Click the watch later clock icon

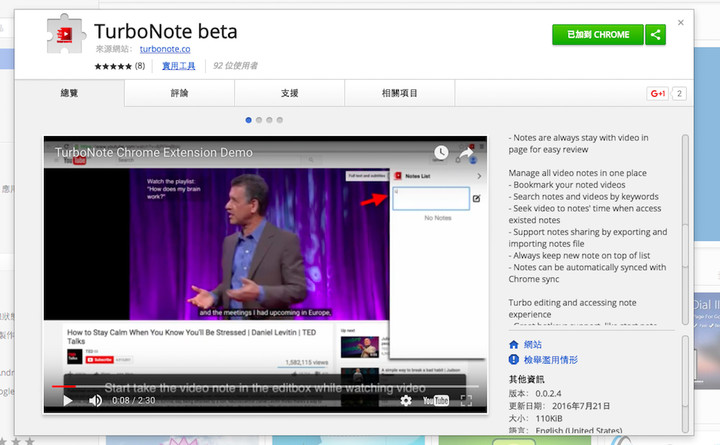441,152
